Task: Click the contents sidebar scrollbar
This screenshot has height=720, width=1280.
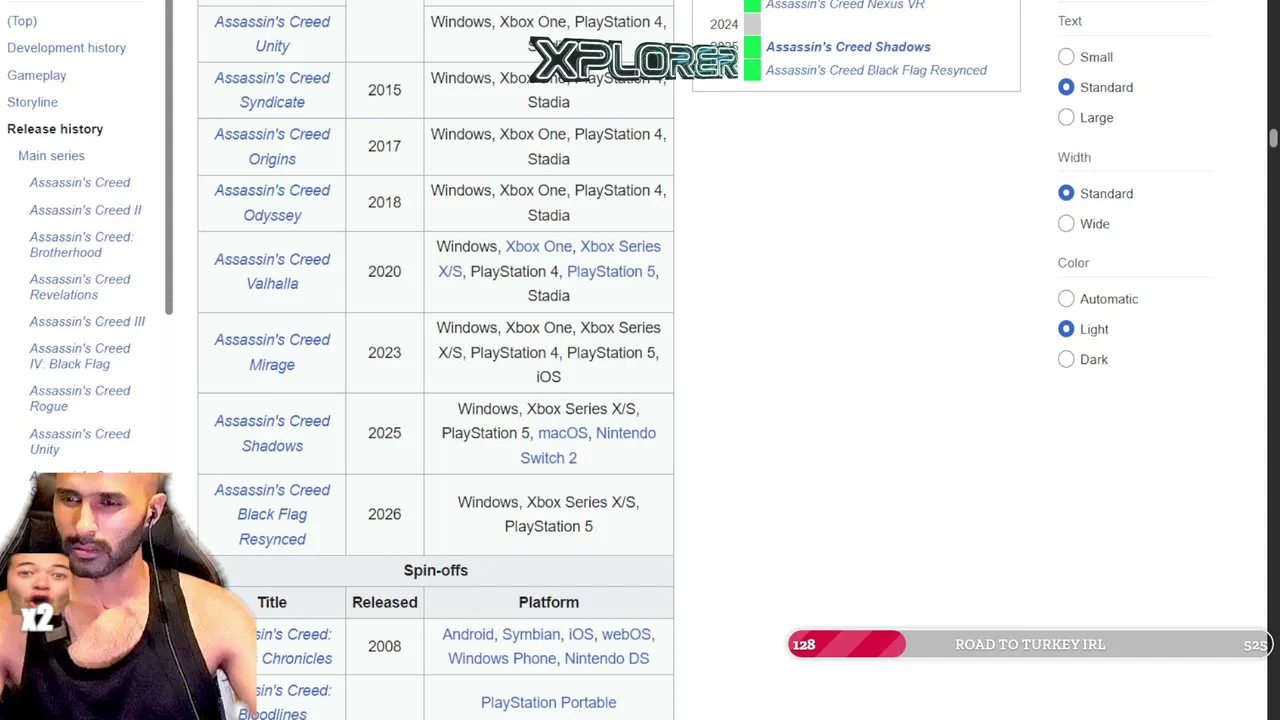Action: click(169, 158)
